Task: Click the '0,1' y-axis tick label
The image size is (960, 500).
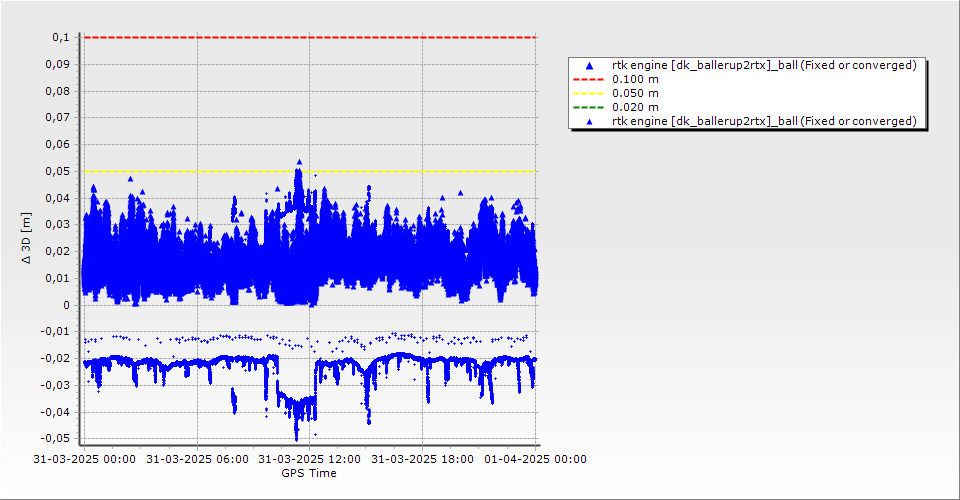Action: (x=61, y=38)
